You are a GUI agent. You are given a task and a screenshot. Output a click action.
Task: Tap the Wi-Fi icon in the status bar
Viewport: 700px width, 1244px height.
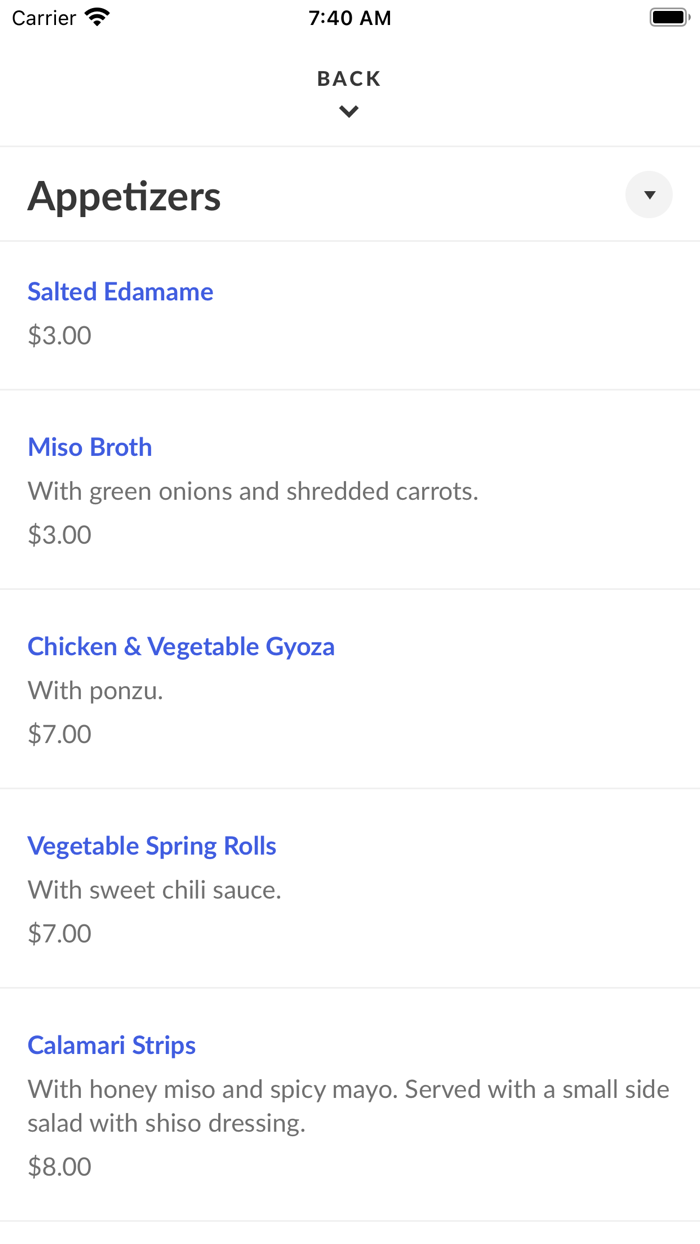click(95, 16)
